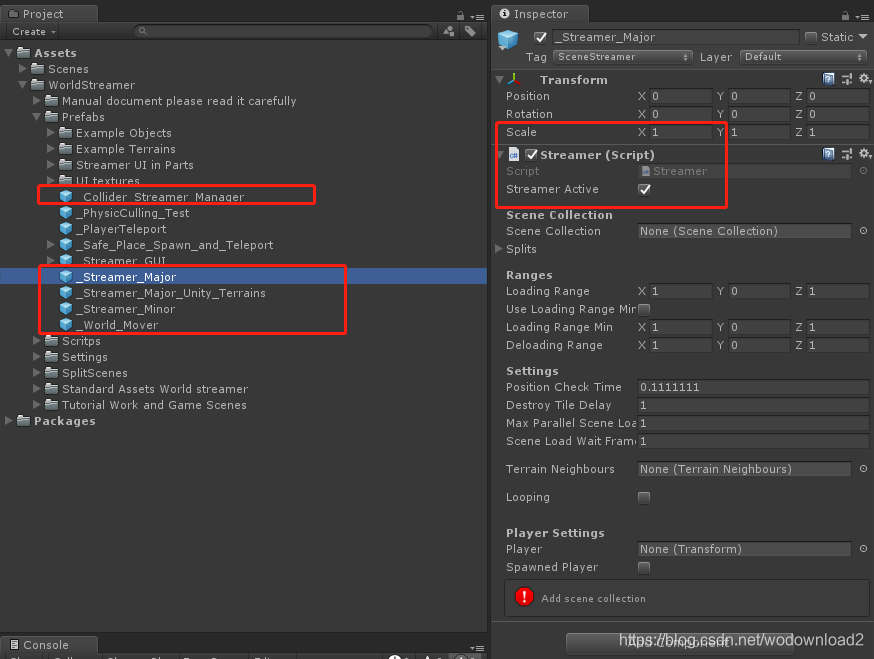Open Streamer script help reference icon

coord(829,154)
